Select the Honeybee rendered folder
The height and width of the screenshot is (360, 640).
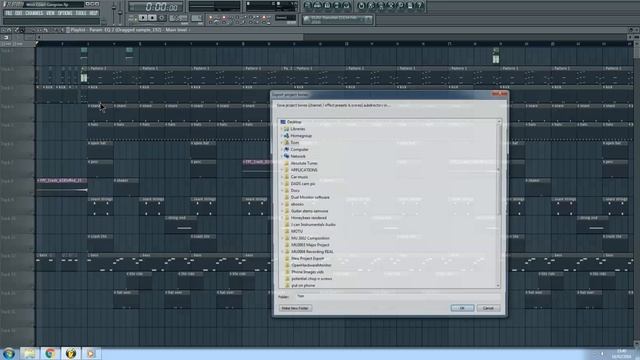(x=309, y=218)
